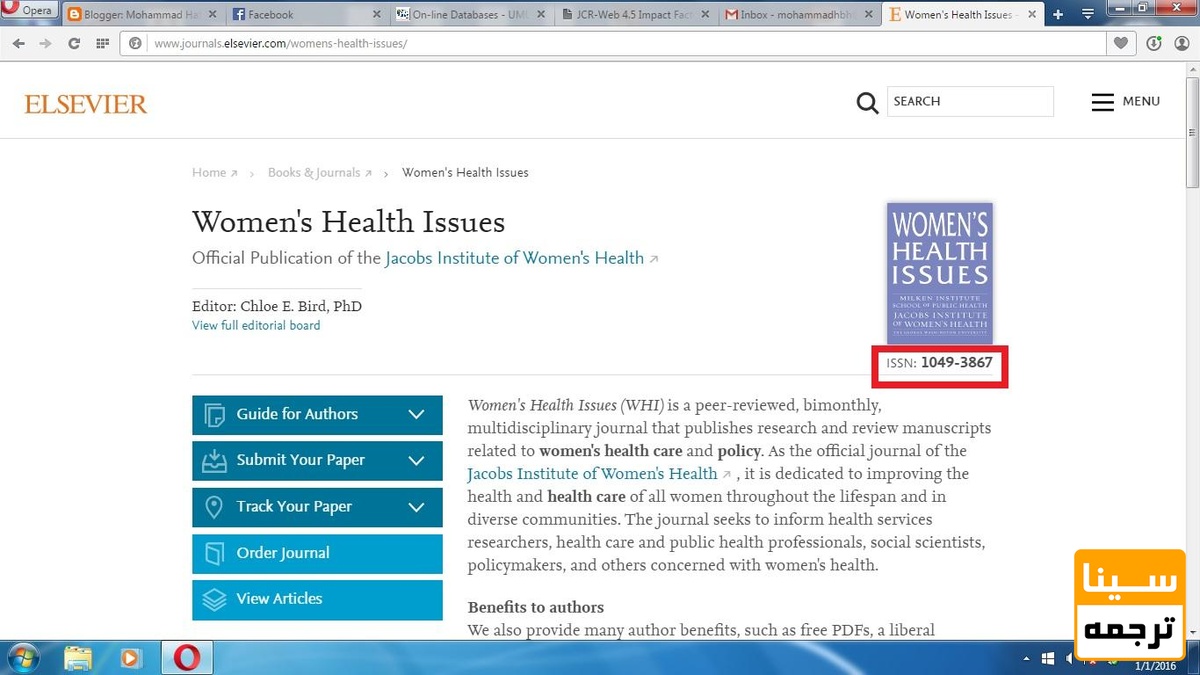Open the downloads icon in the toolbar
The image size is (1200, 675).
(x=1154, y=44)
